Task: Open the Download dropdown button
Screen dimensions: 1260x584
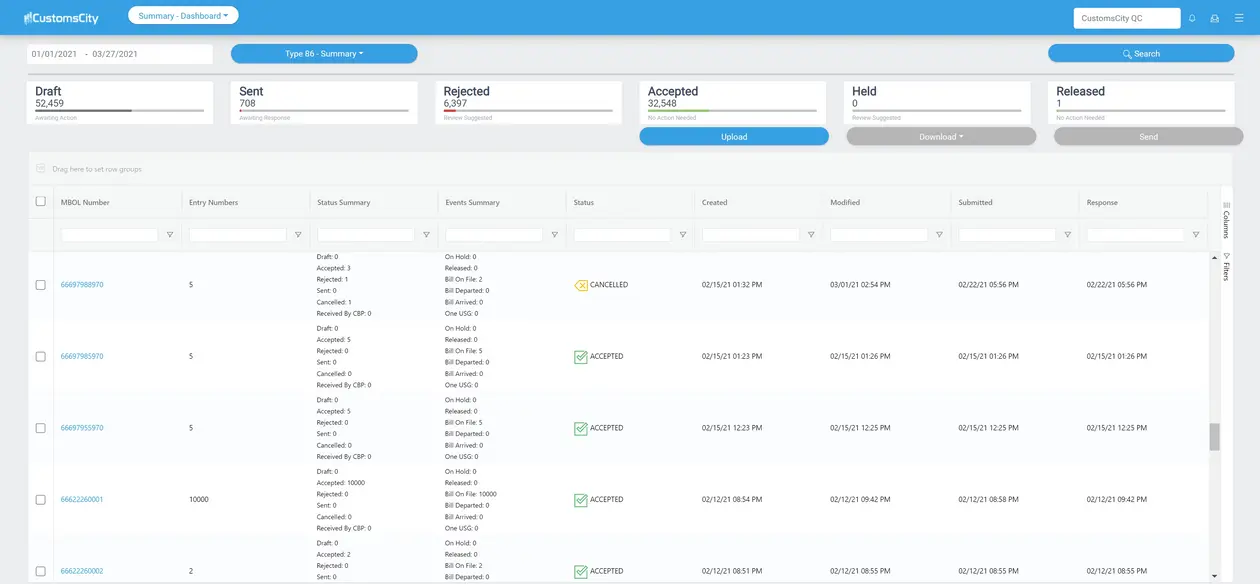Action: point(941,137)
